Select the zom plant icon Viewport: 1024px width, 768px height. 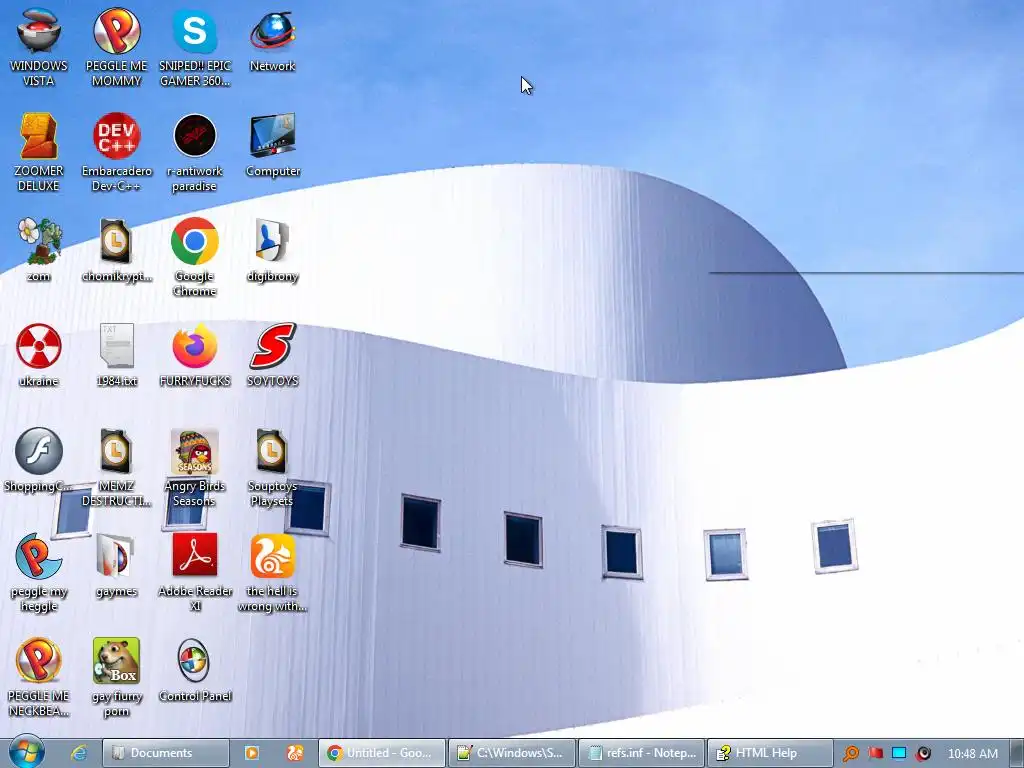[39, 249]
